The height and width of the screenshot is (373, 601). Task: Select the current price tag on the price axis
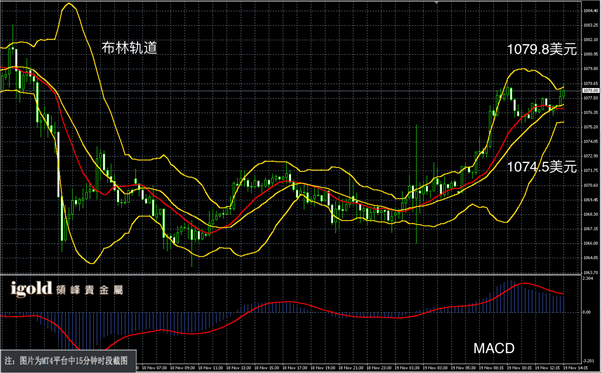tap(591, 90)
